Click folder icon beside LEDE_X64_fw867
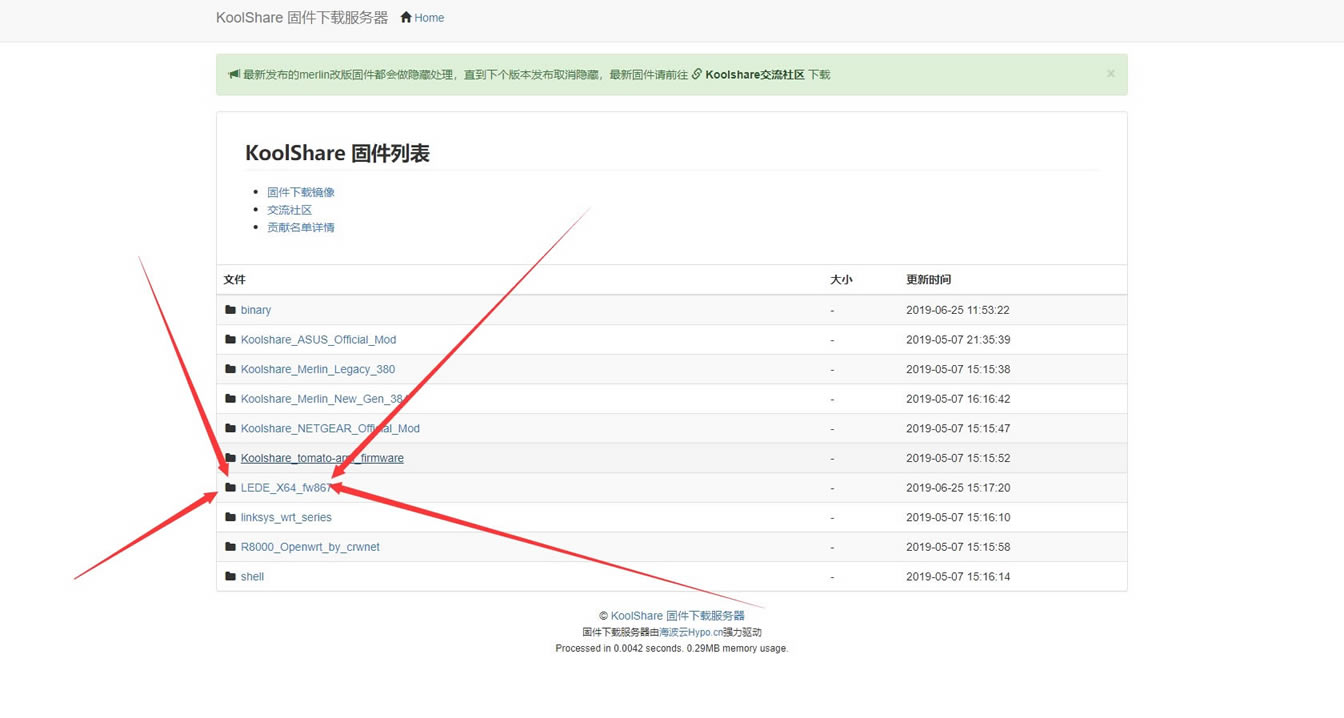Screen dimensions: 1344x718 click(231, 488)
